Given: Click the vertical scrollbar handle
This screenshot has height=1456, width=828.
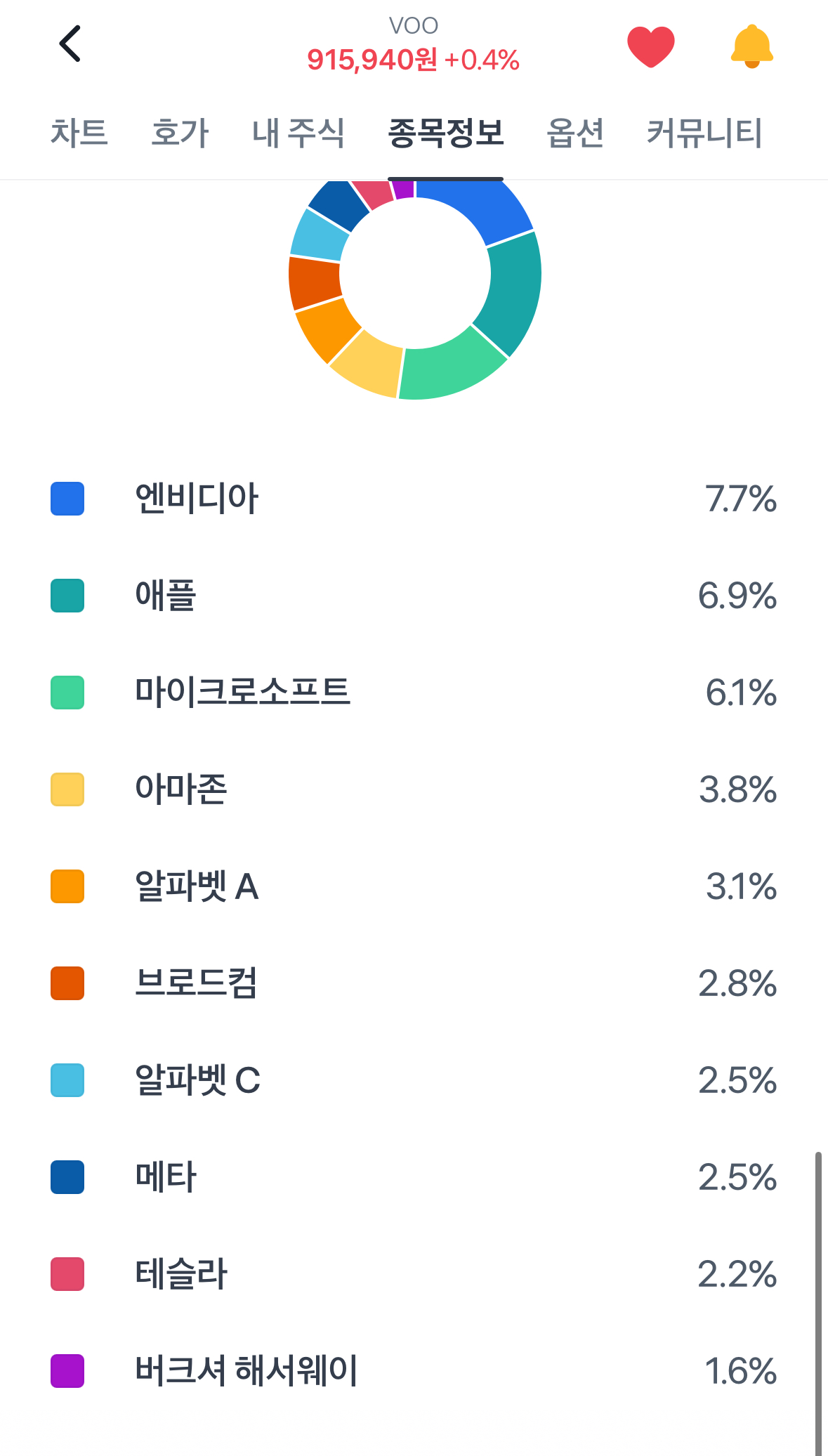Looking at the screenshot, I should 818,1304.
